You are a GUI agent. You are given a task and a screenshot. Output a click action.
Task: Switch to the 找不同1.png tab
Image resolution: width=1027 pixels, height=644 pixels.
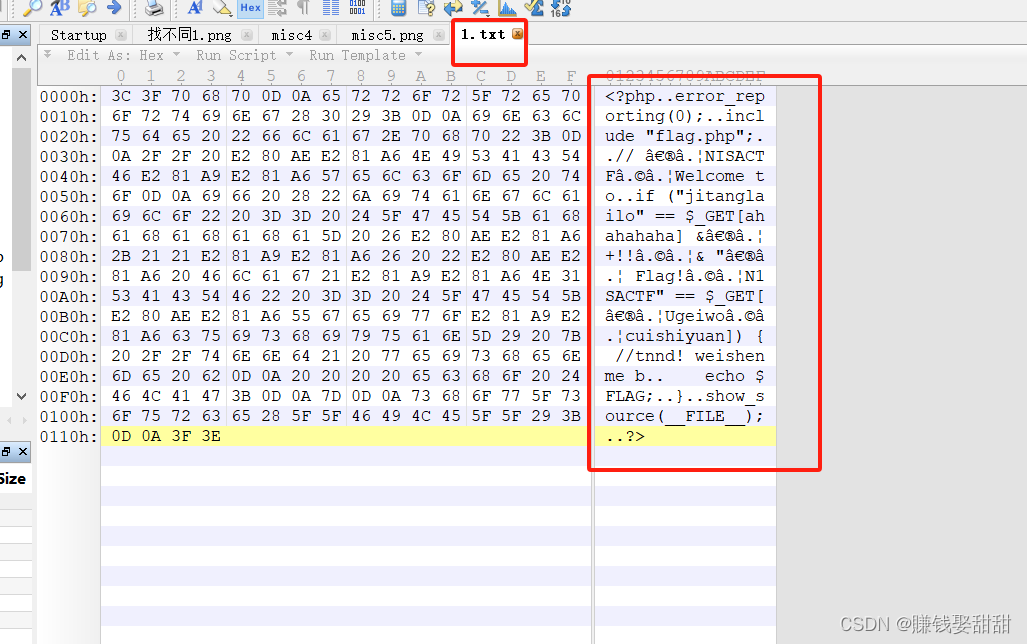pos(189,35)
